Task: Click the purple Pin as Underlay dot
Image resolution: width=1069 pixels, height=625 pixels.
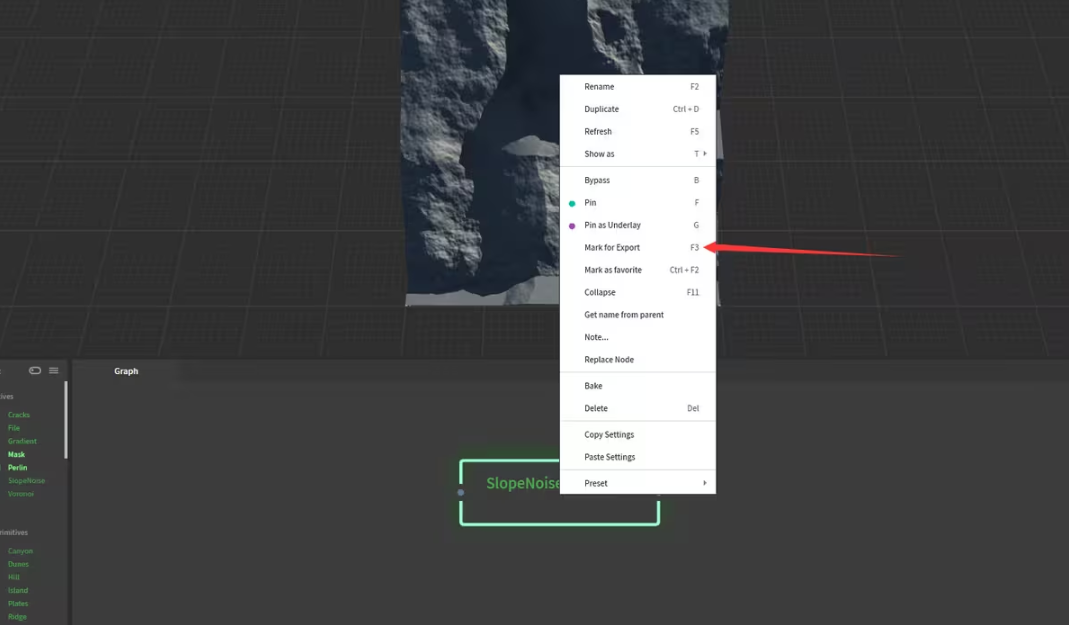Action: point(572,226)
